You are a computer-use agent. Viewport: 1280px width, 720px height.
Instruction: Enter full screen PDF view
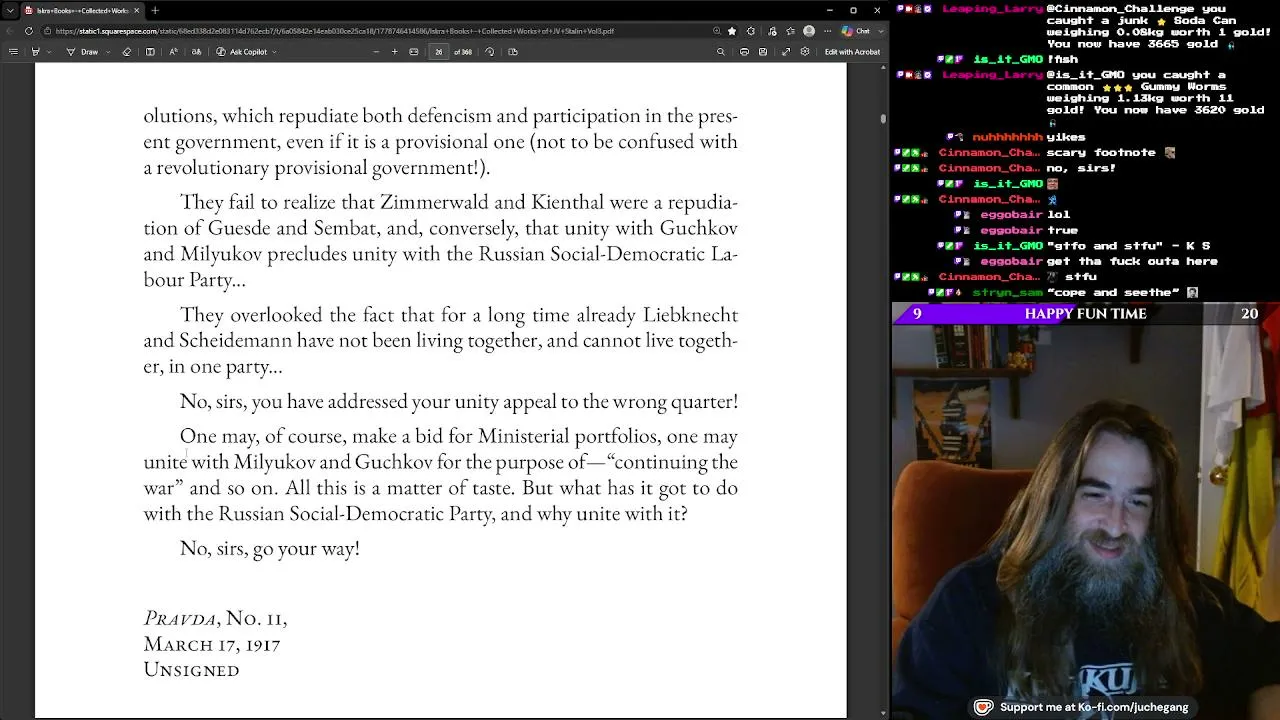pyautogui.click(x=786, y=52)
